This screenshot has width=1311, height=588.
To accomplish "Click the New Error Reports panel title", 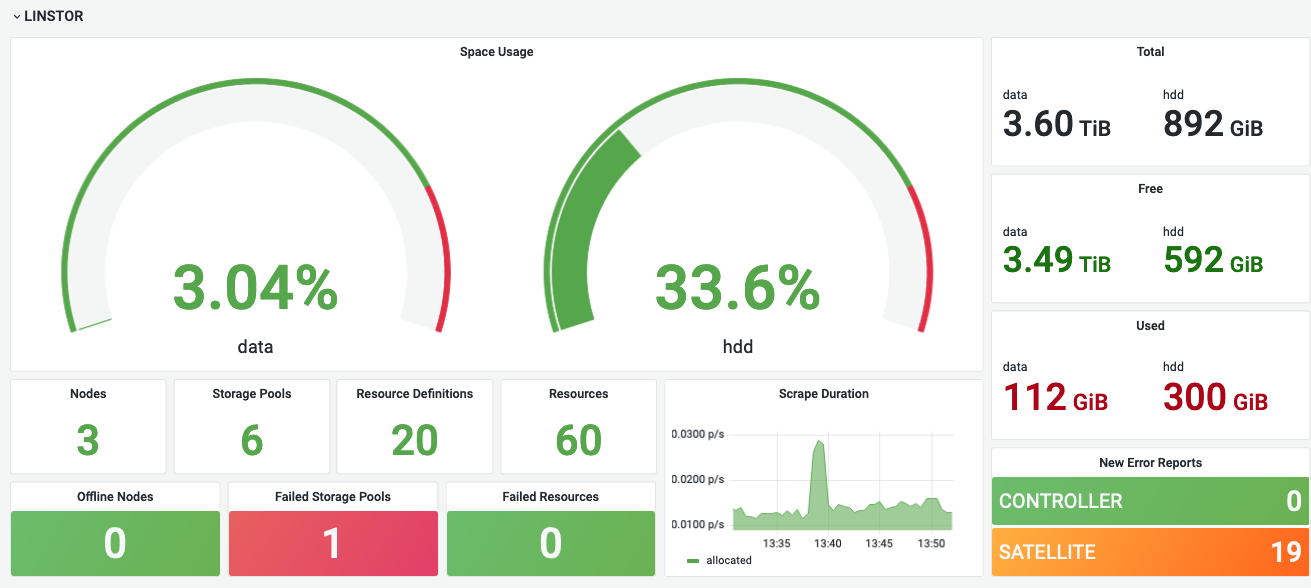I will (x=1150, y=463).
